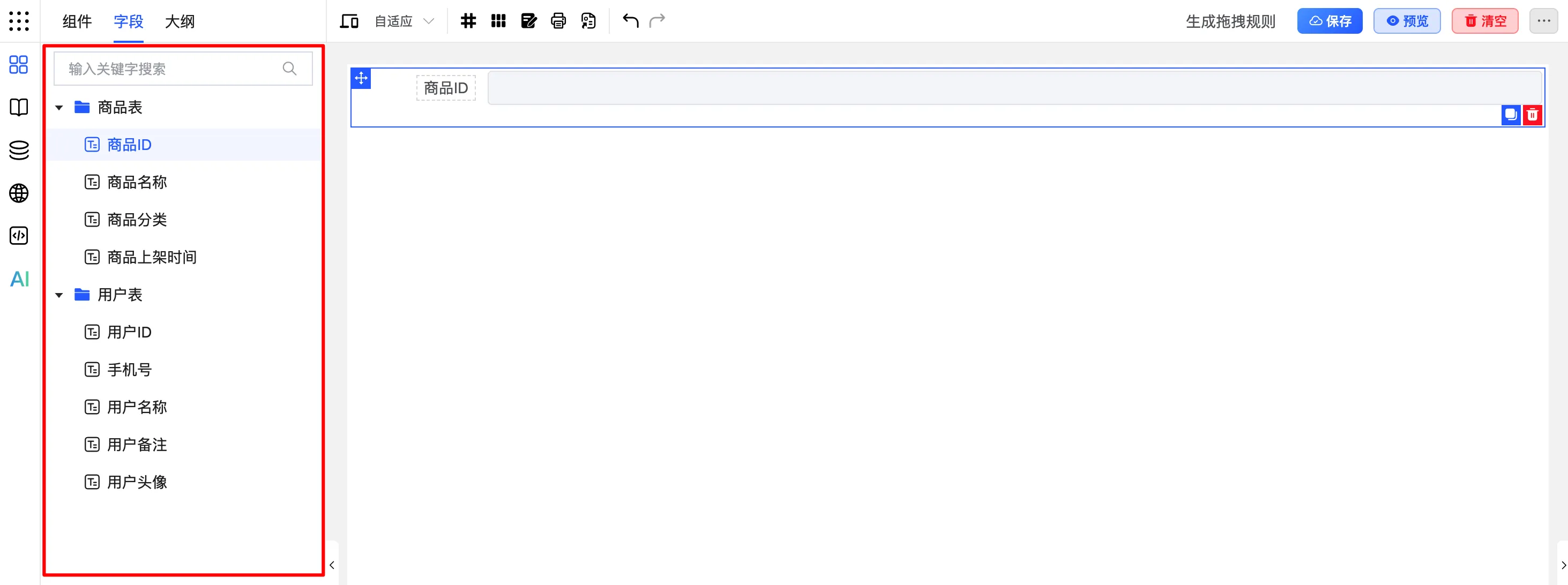Collapse the 用户表 folder
This screenshot has width=1568, height=585.
pos(59,295)
